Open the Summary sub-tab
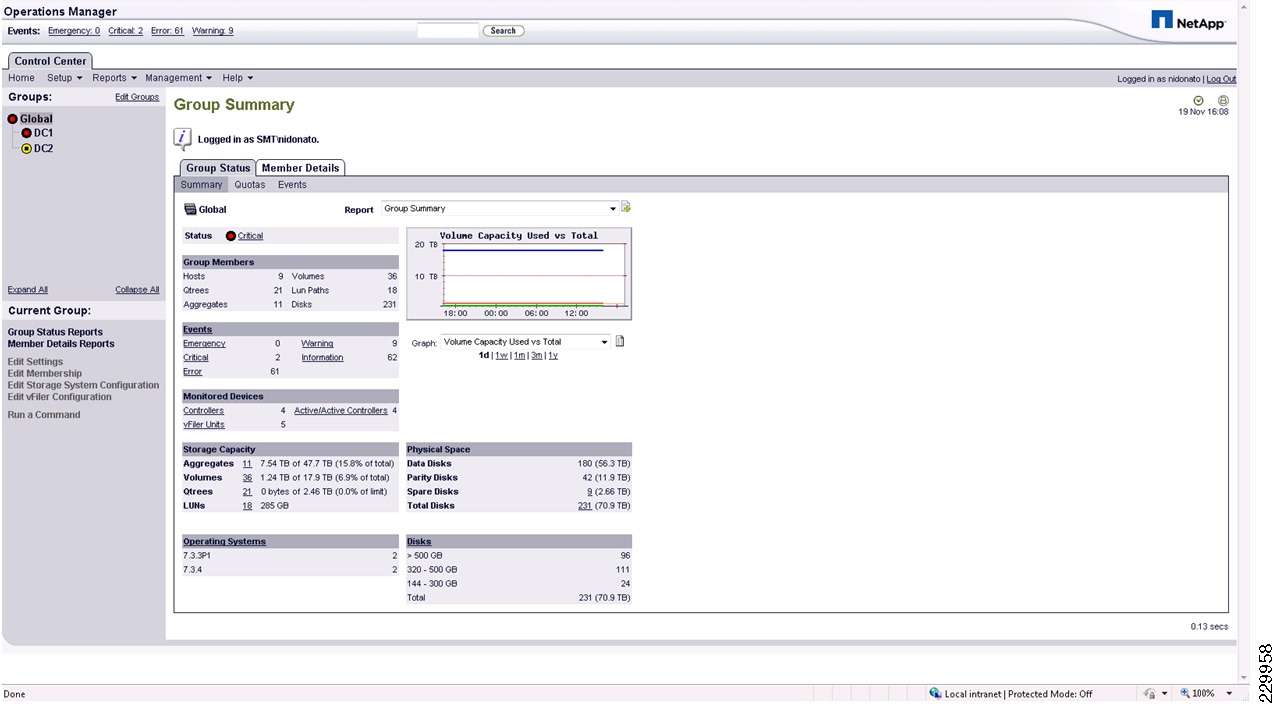 pos(201,185)
